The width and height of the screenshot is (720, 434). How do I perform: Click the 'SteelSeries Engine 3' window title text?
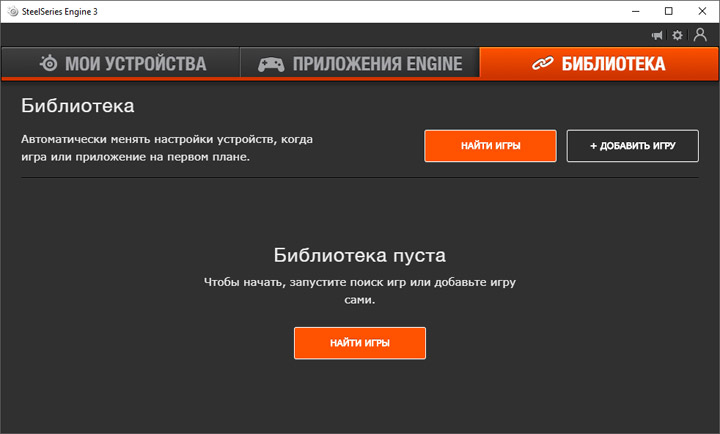(x=60, y=11)
